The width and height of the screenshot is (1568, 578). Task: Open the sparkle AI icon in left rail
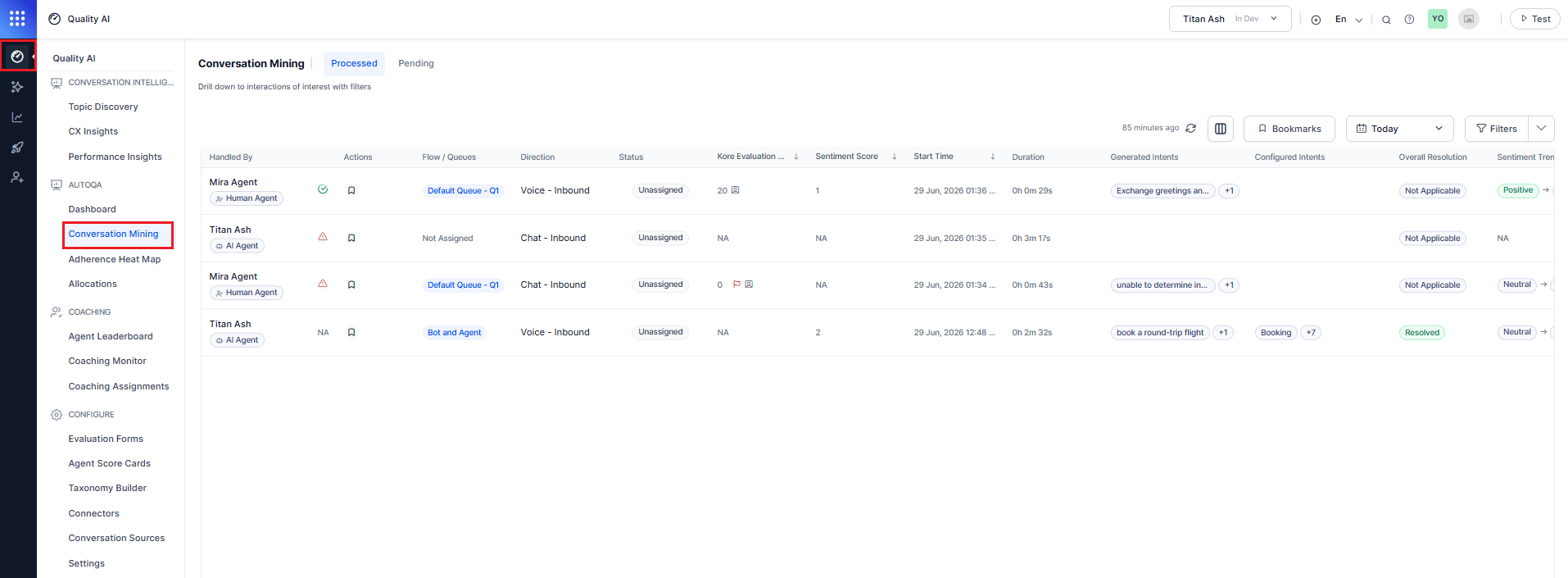pyautogui.click(x=17, y=87)
